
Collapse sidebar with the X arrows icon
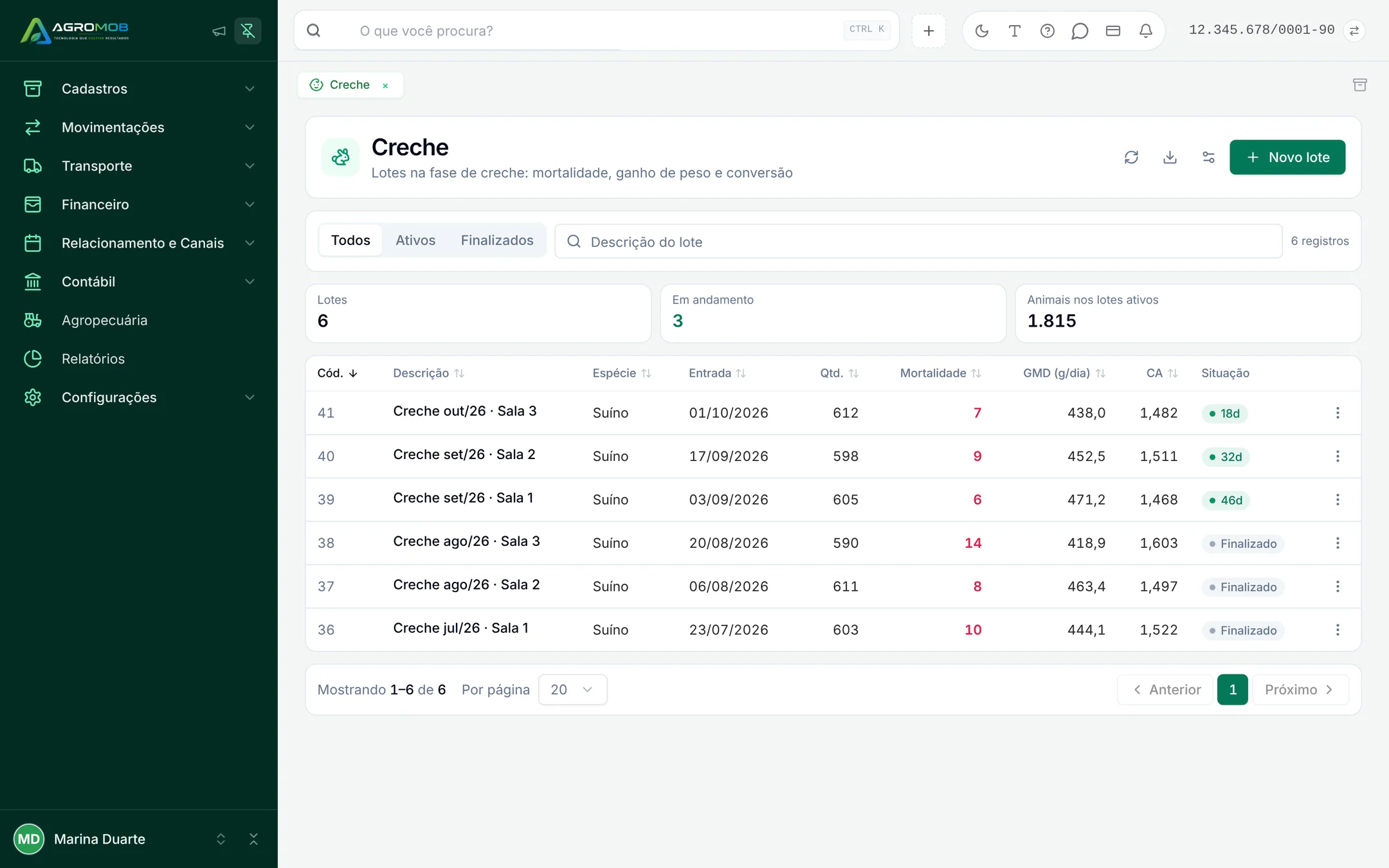pos(253,839)
